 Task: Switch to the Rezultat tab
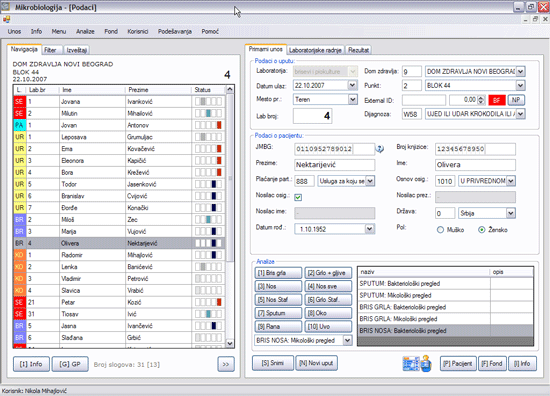358,50
